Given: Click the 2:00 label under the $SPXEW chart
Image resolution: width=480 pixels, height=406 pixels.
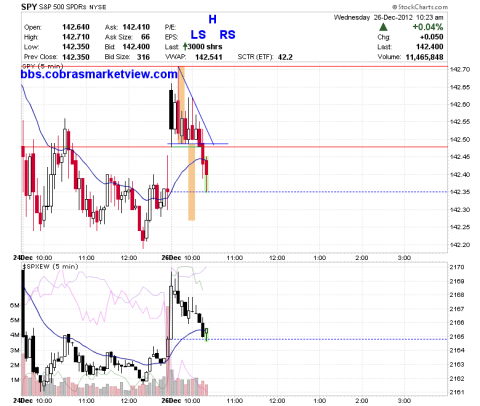Looking at the screenshot, I should point(362,400).
